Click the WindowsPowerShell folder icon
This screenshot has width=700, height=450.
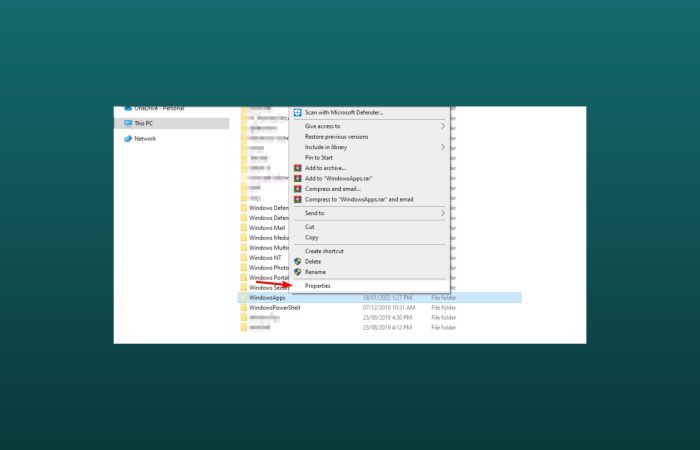tap(244, 308)
